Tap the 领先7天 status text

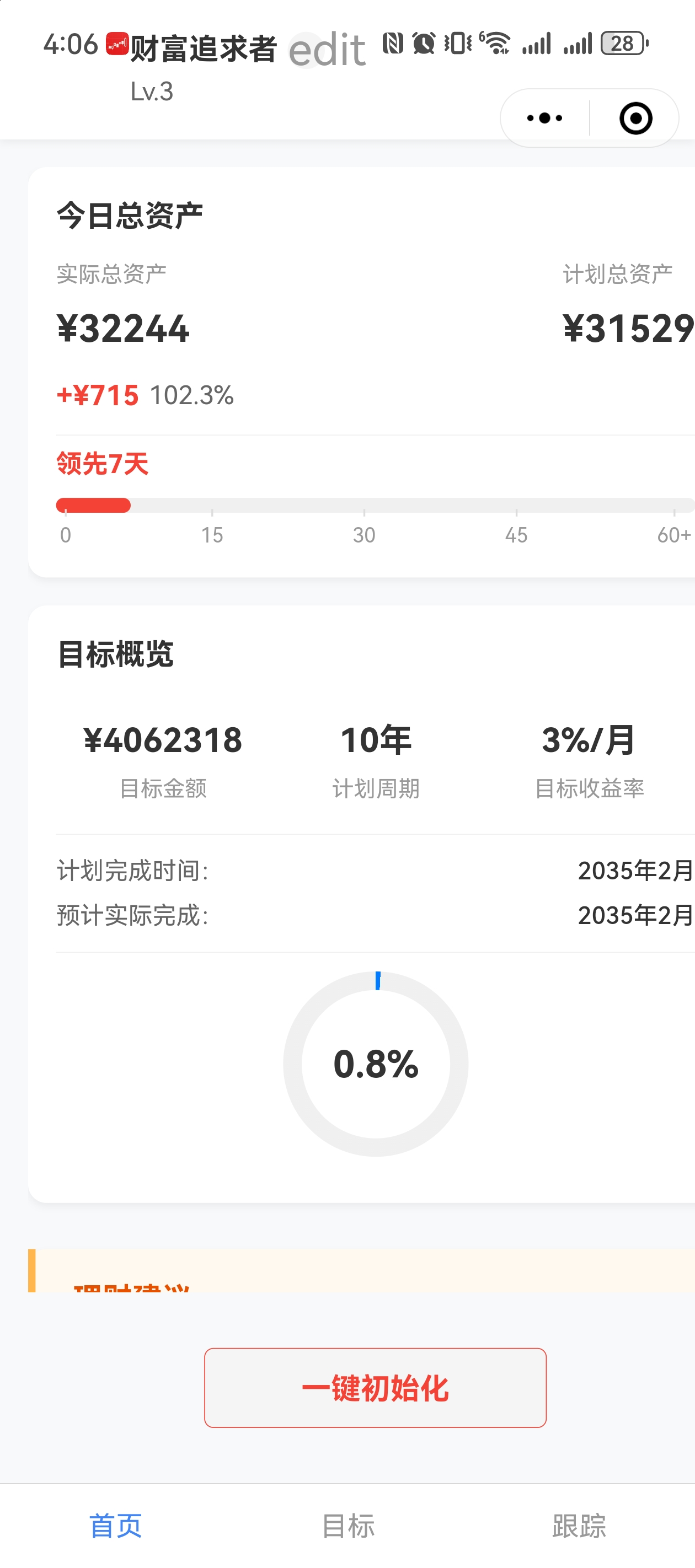tap(103, 464)
